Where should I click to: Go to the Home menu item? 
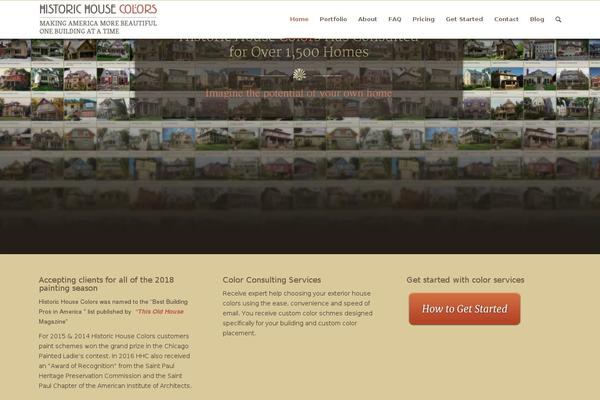point(299,19)
